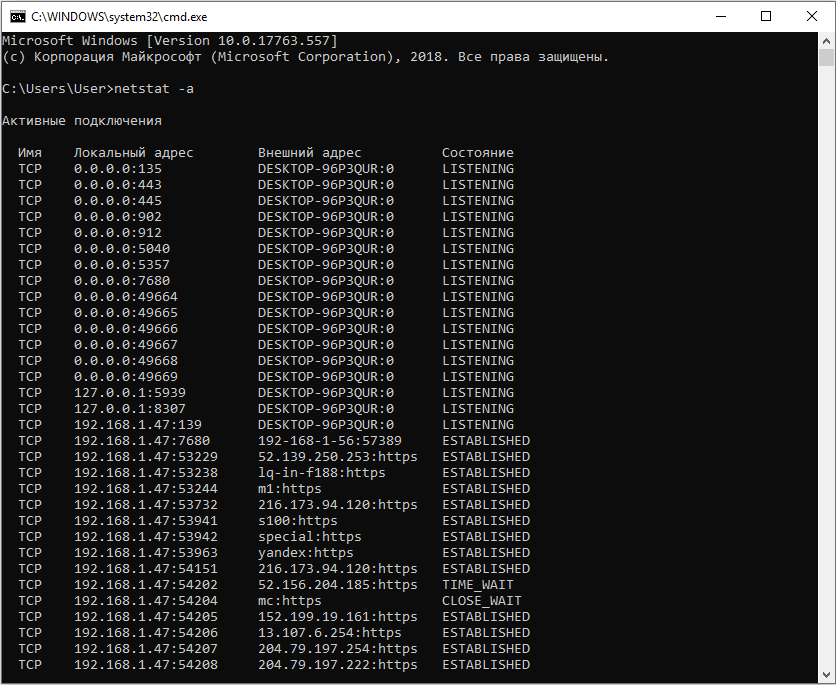
Task: Click the scrollbar up arrow
Action: 826,41
